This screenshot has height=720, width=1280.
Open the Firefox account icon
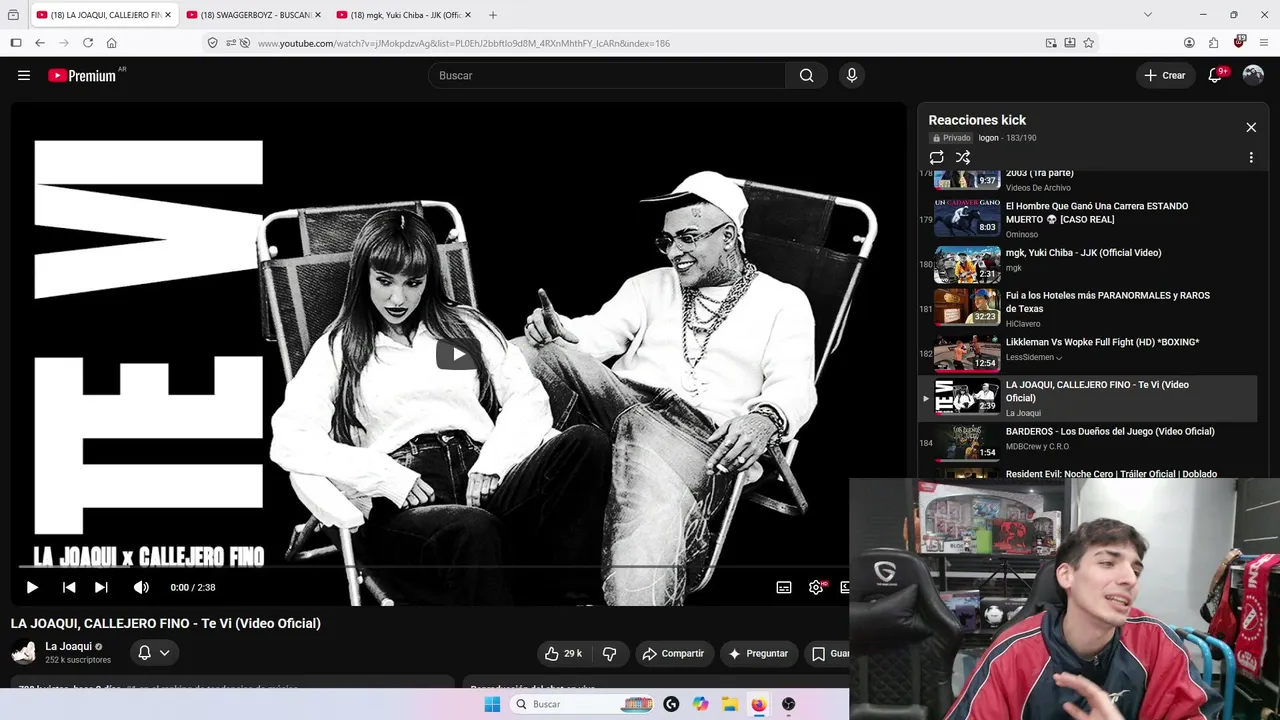click(x=1189, y=43)
